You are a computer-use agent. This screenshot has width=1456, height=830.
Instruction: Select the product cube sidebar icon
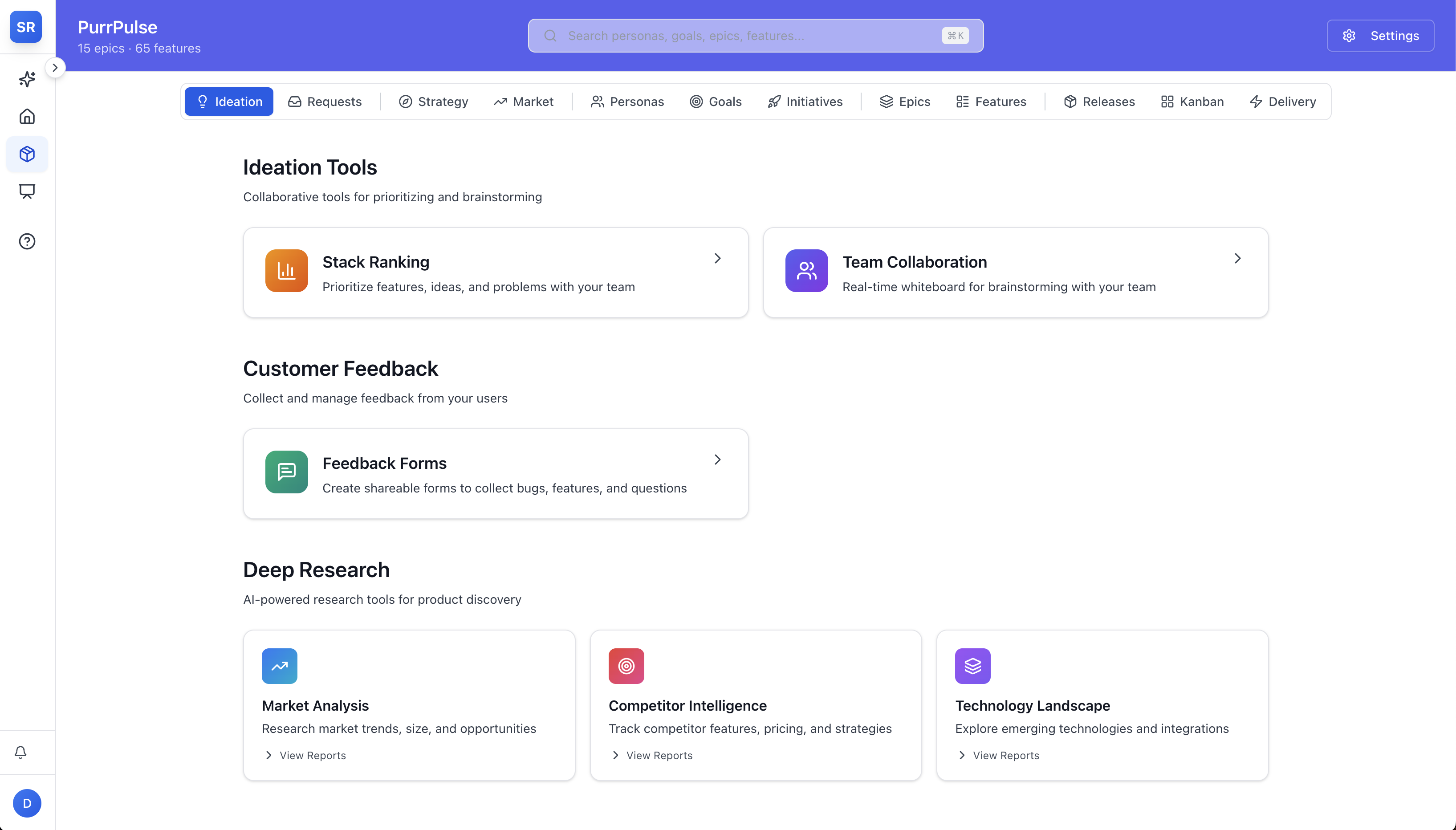tap(27, 154)
